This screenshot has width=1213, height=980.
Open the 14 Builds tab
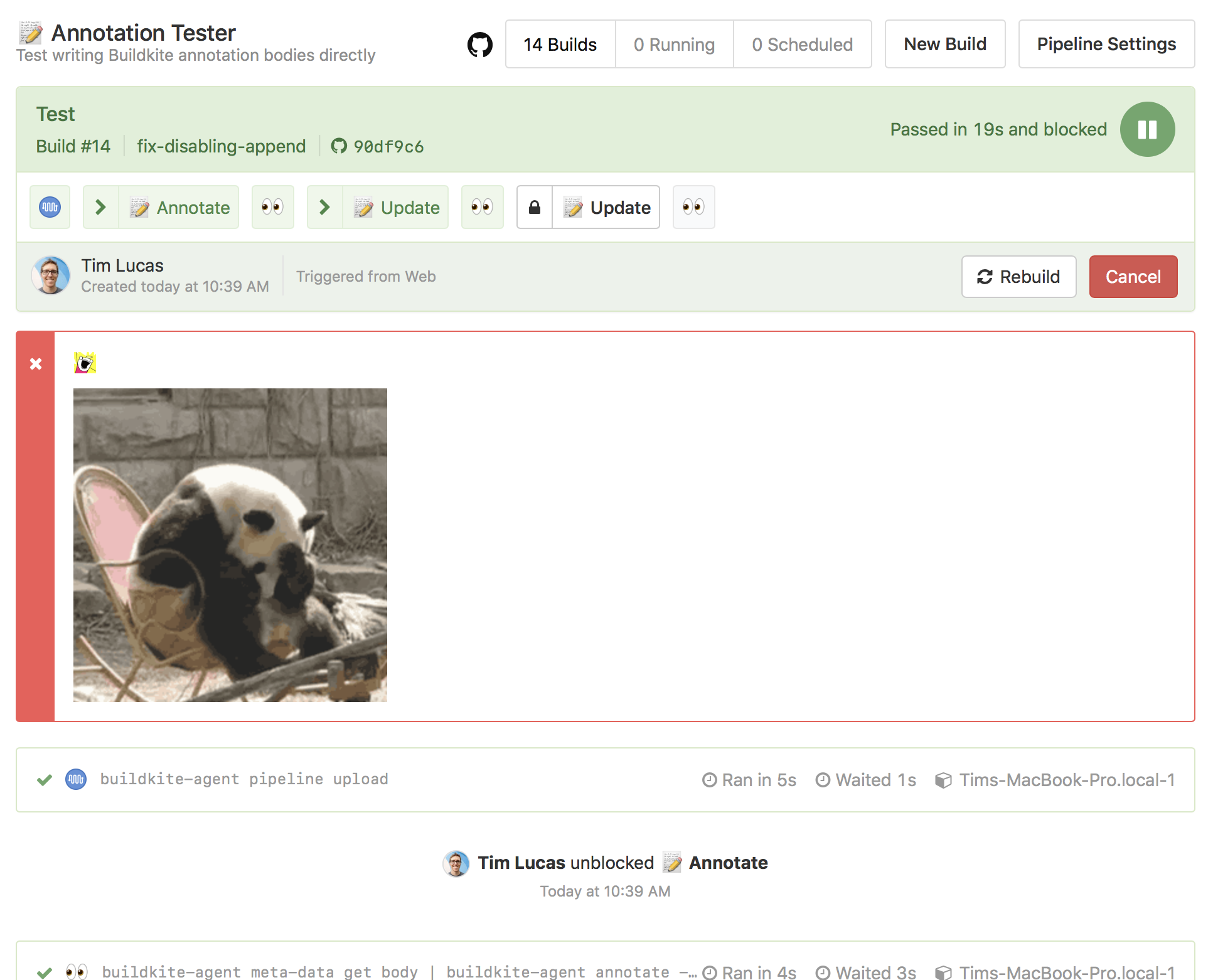560,45
